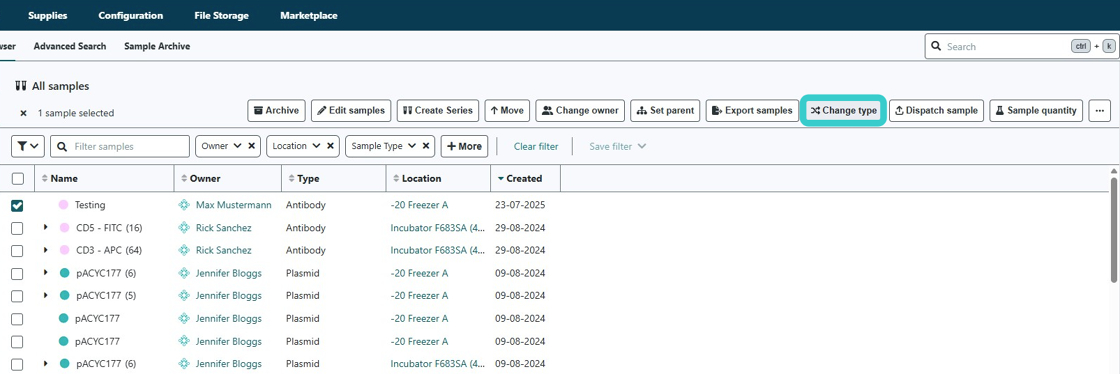Open owner Max Mustermann

pyautogui.click(x=234, y=205)
